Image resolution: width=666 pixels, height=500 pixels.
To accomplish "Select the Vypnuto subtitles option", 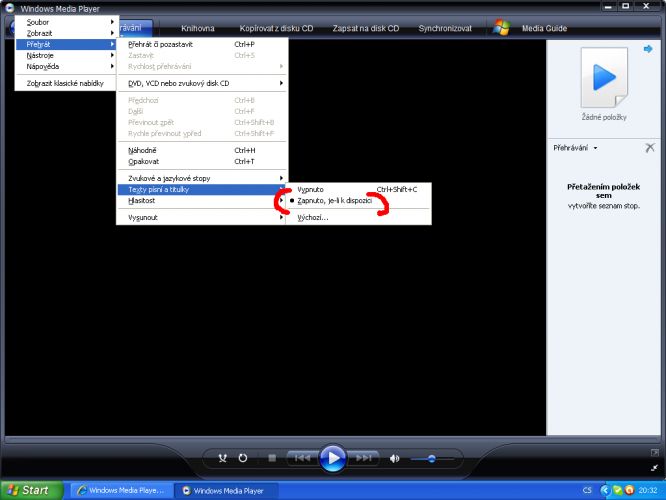I will pyautogui.click(x=359, y=189).
